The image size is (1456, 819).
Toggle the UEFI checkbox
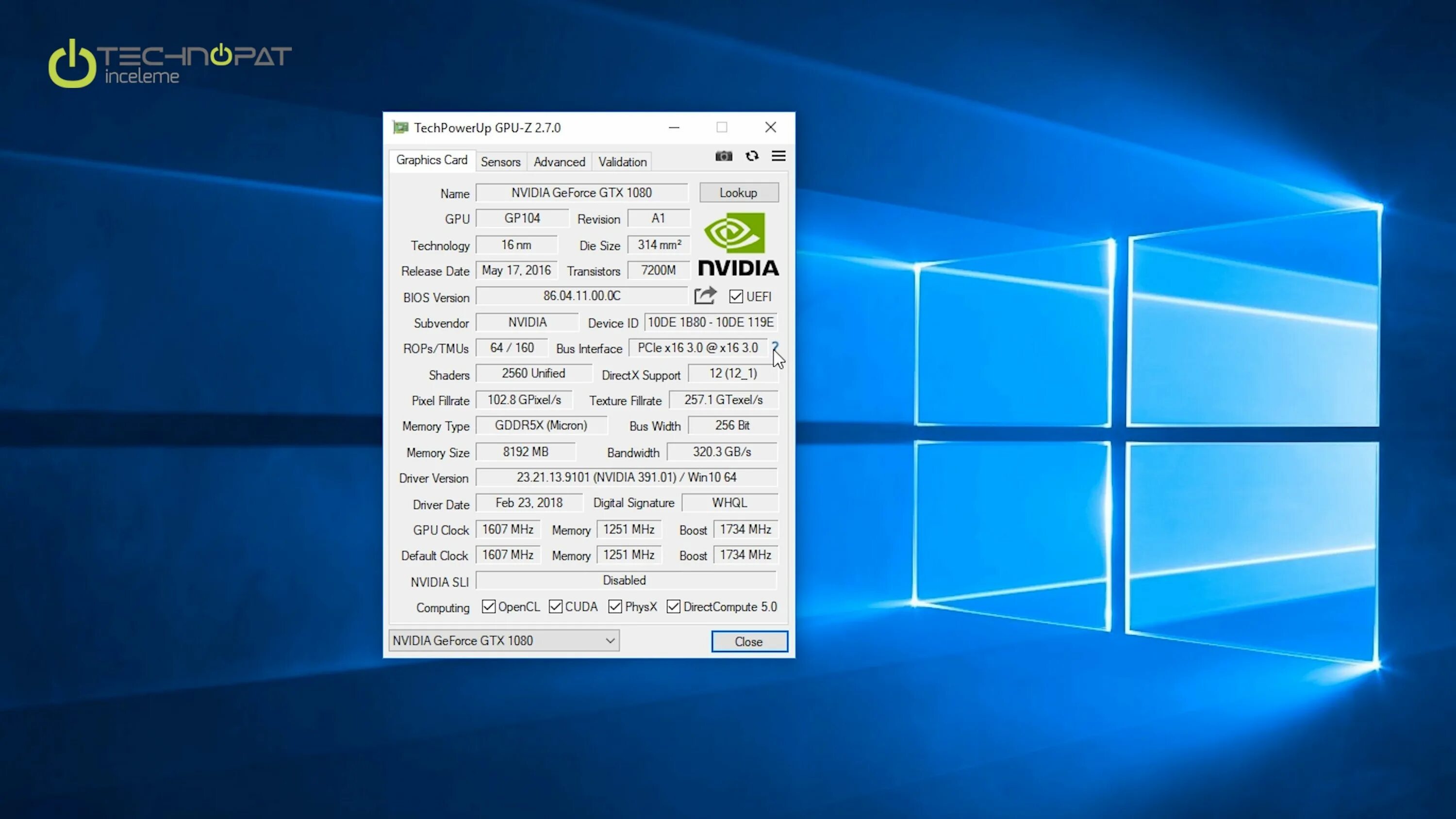tap(735, 297)
